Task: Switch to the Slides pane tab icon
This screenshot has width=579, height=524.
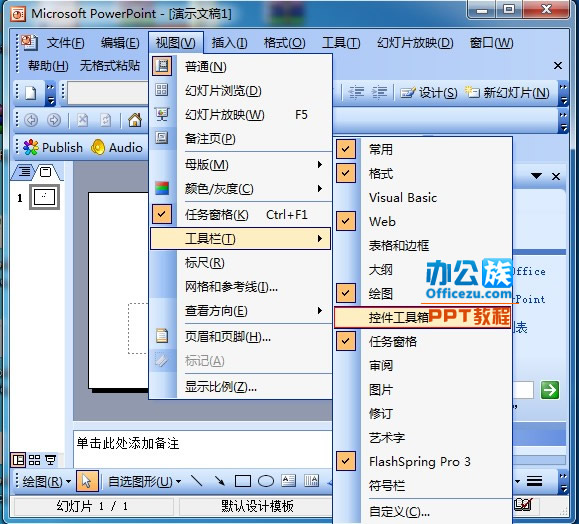Action: click(x=45, y=171)
